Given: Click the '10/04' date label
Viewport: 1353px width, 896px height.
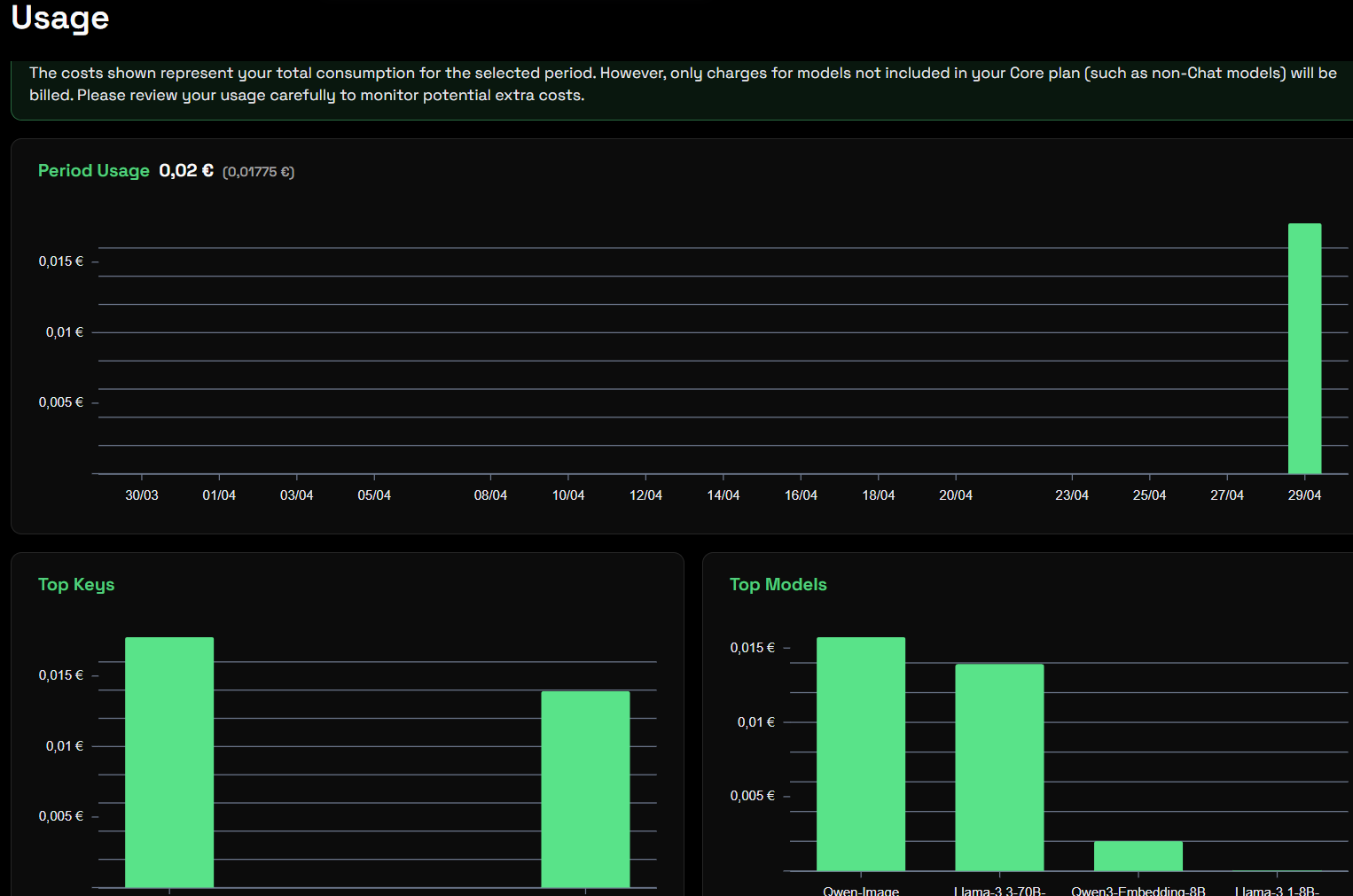Looking at the screenshot, I should [568, 495].
